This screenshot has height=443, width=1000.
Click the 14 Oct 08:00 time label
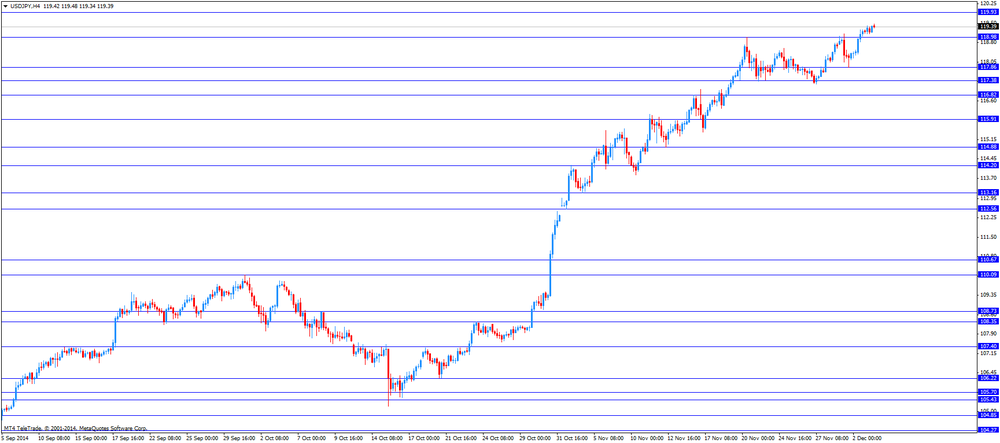[x=387, y=439]
